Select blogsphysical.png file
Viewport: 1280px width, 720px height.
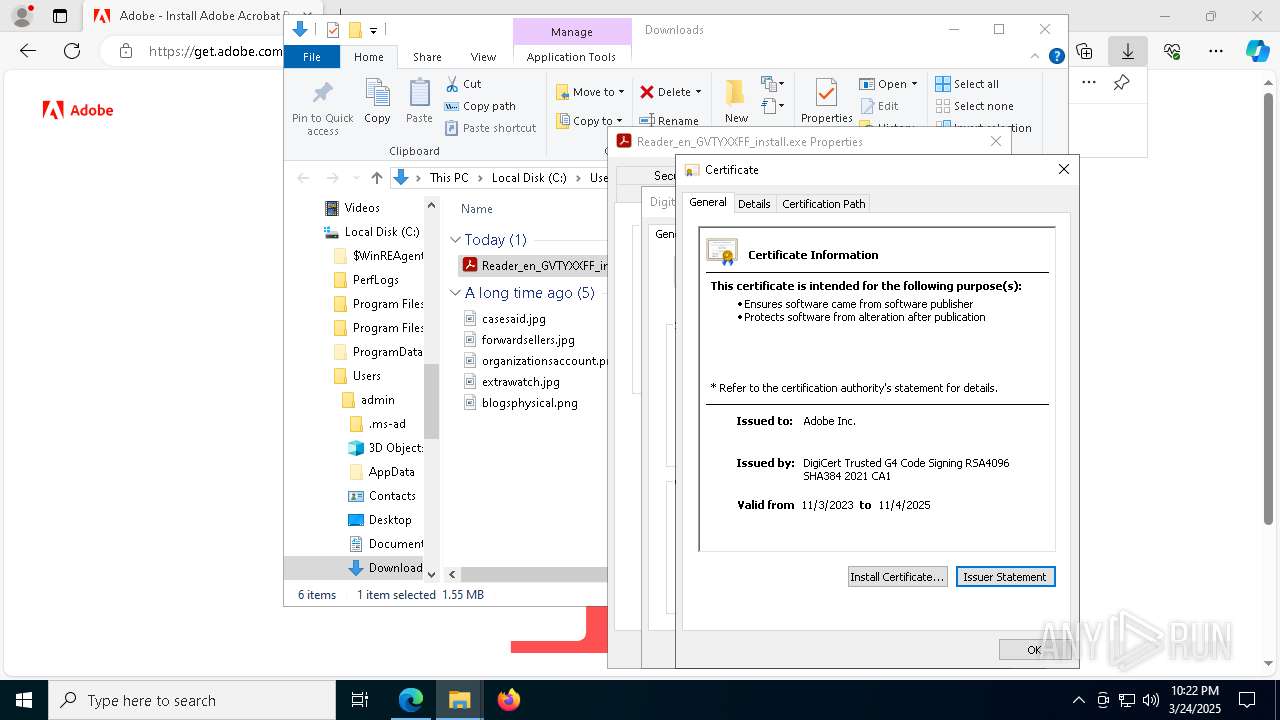coord(529,403)
